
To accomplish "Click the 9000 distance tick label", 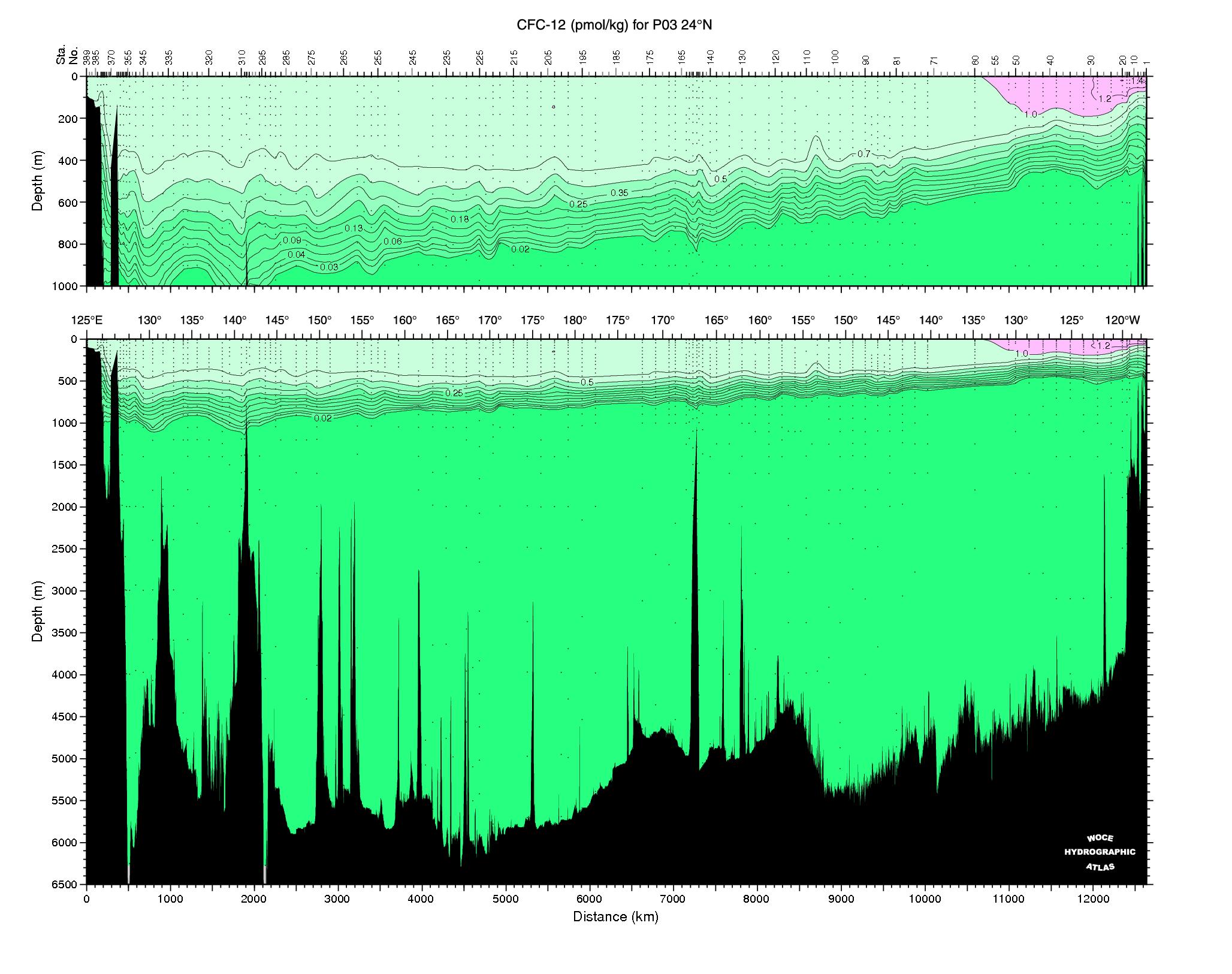I will 841,898.
